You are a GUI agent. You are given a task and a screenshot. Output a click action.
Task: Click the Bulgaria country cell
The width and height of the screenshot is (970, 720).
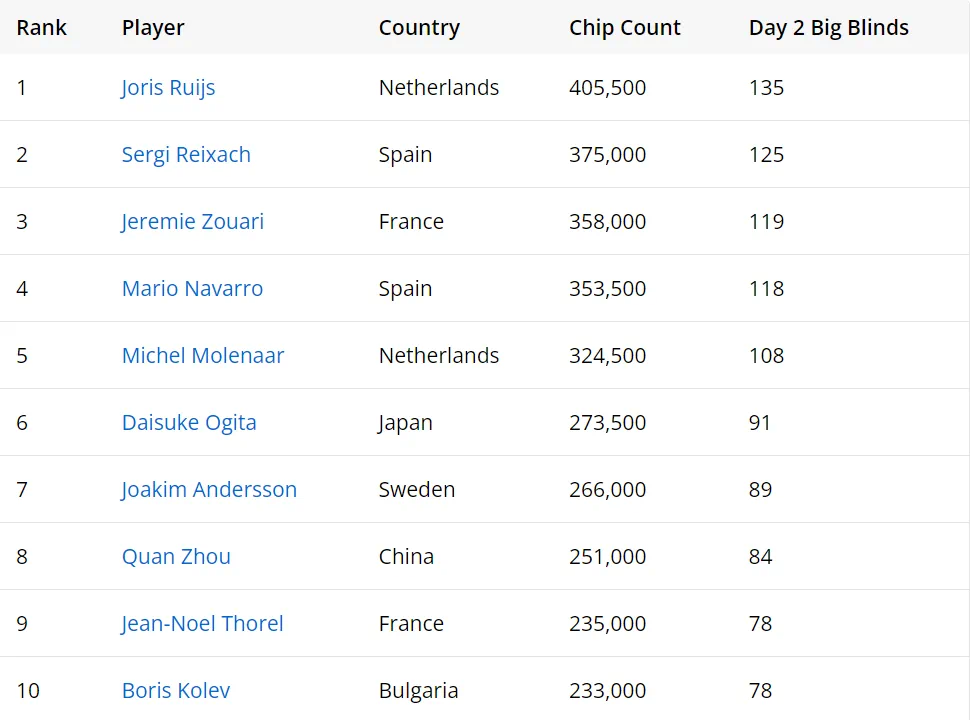click(x=418, y=691)
